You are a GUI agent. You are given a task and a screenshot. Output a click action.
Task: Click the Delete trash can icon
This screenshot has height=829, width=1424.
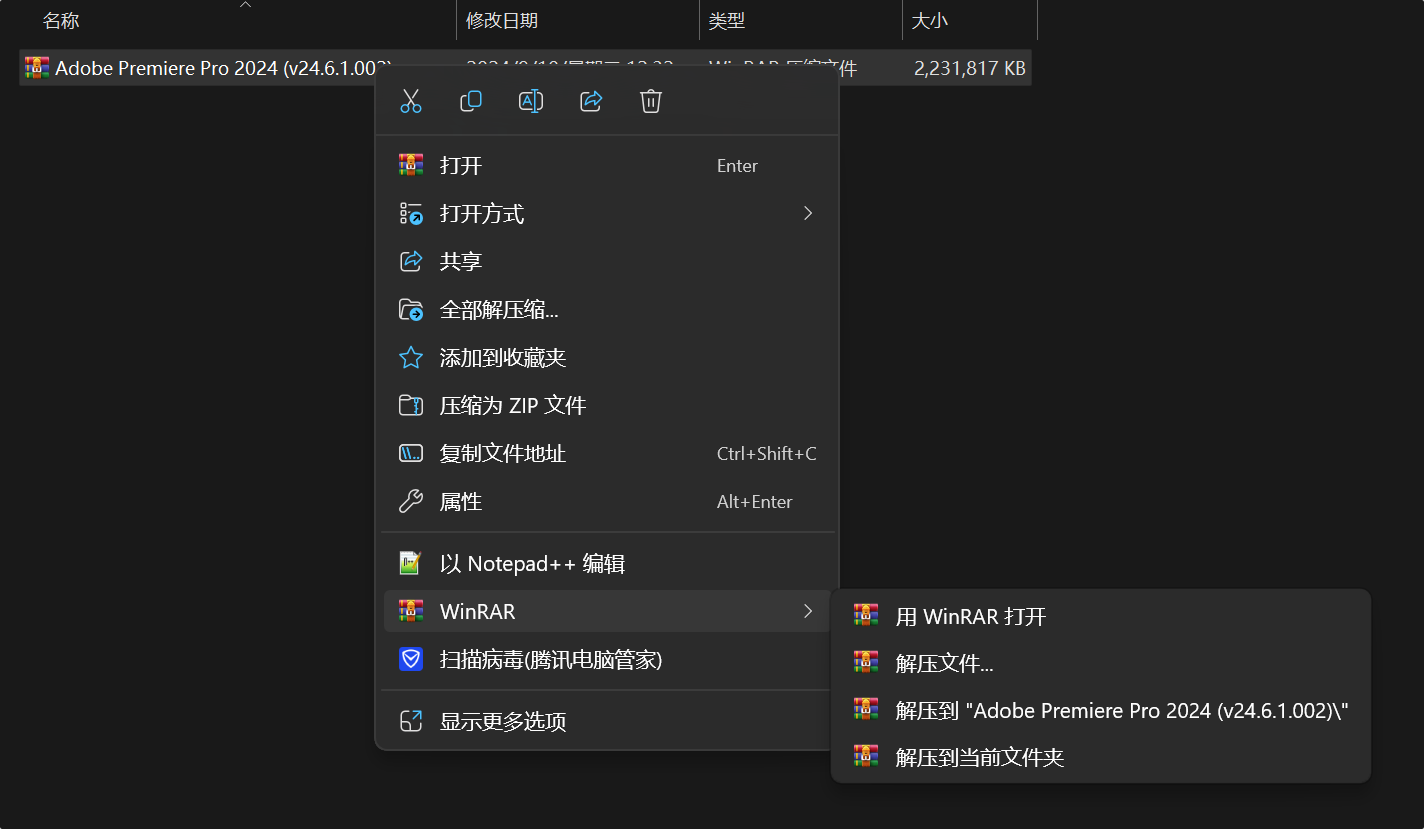(x=651, y=101)
